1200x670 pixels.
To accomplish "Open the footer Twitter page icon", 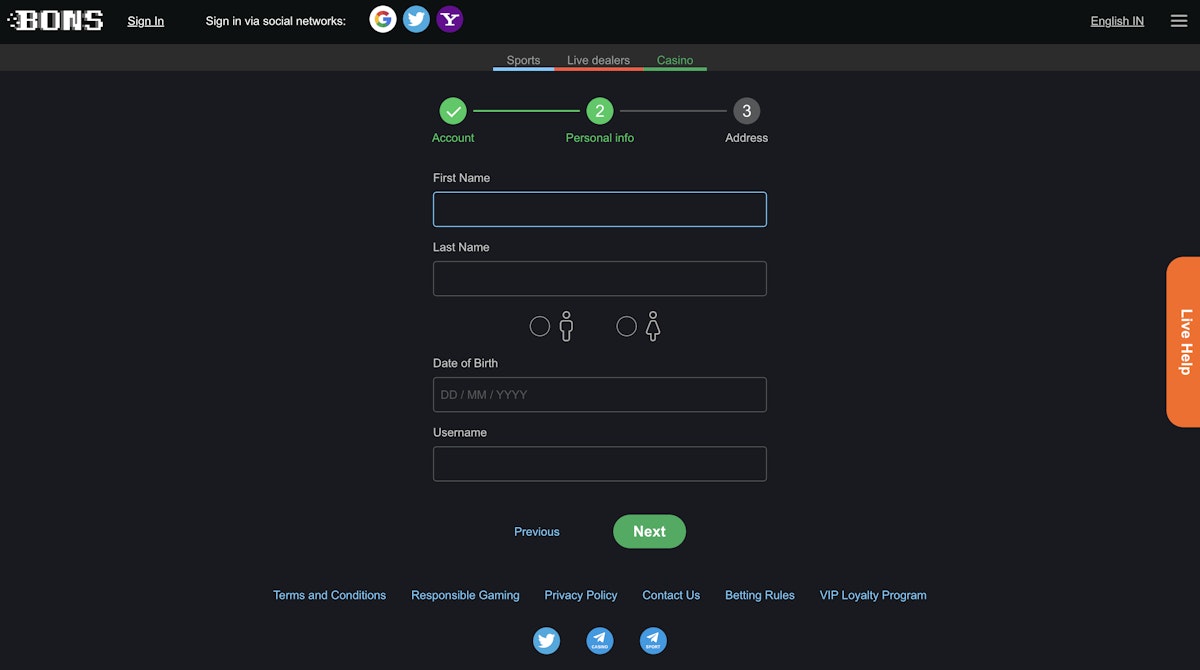I will 546,641.
